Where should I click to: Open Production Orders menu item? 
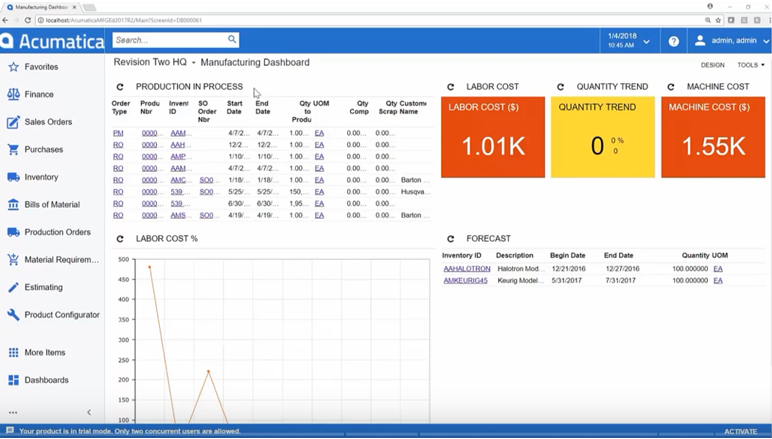[x=58, y=232]
